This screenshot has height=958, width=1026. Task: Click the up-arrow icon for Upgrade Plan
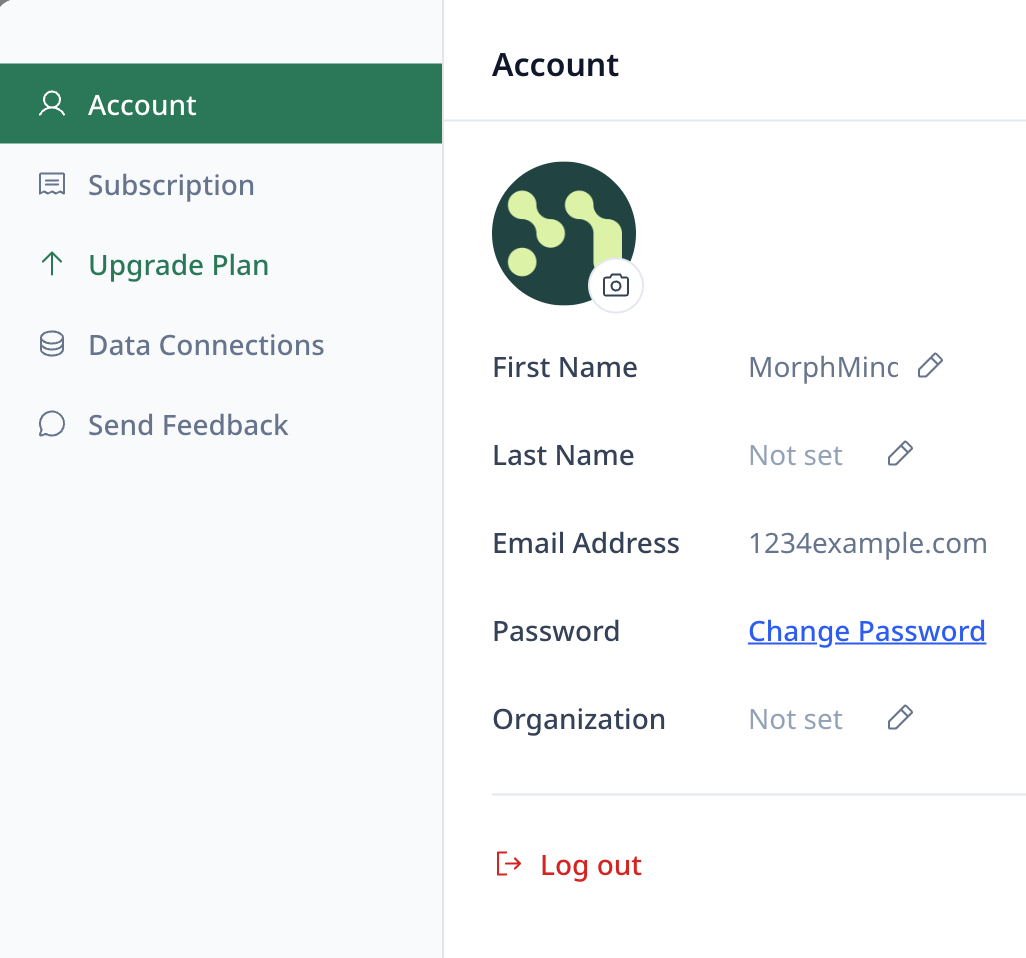tap(52, 264)
